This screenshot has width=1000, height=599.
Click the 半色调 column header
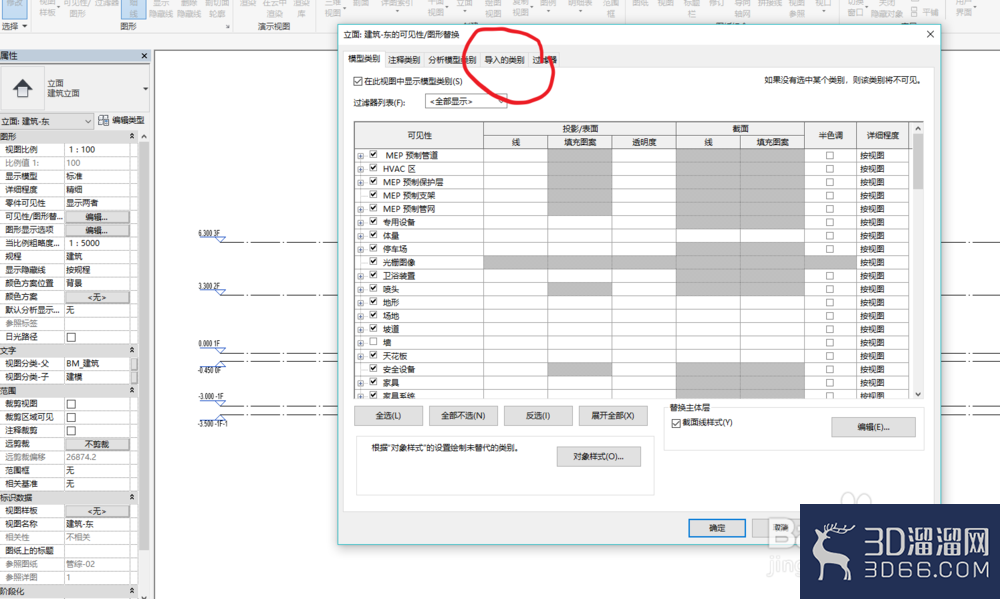pyautogui.click(x=830, y=135)
